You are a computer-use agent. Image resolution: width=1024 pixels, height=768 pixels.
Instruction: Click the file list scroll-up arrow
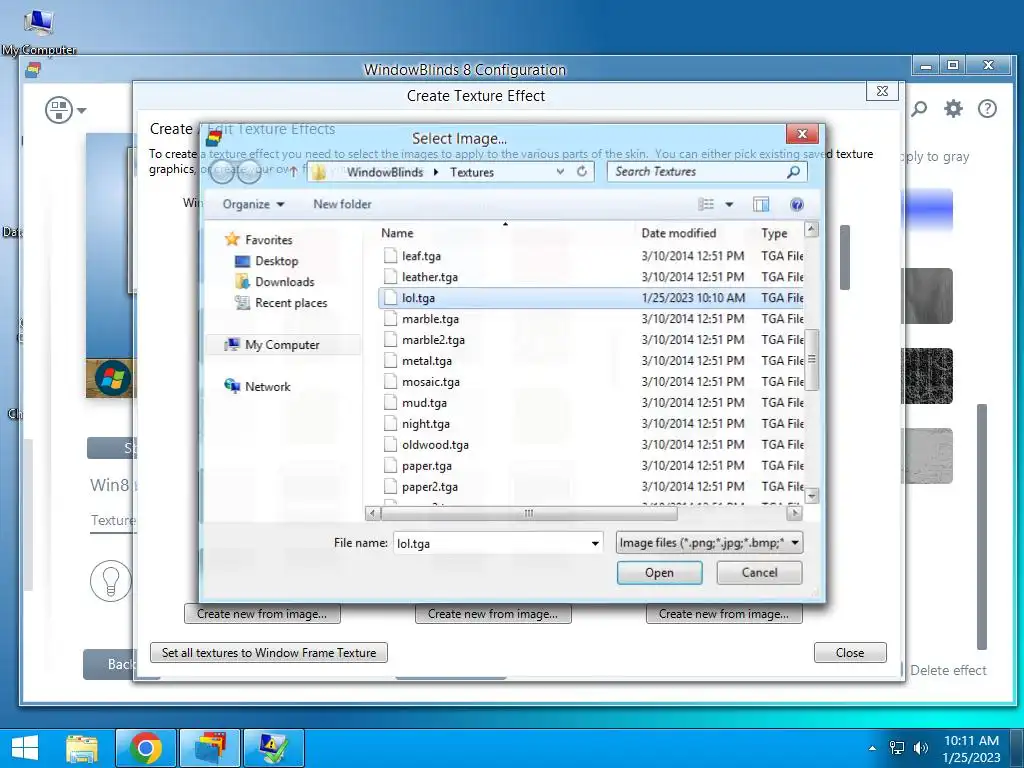click(812, 229)
